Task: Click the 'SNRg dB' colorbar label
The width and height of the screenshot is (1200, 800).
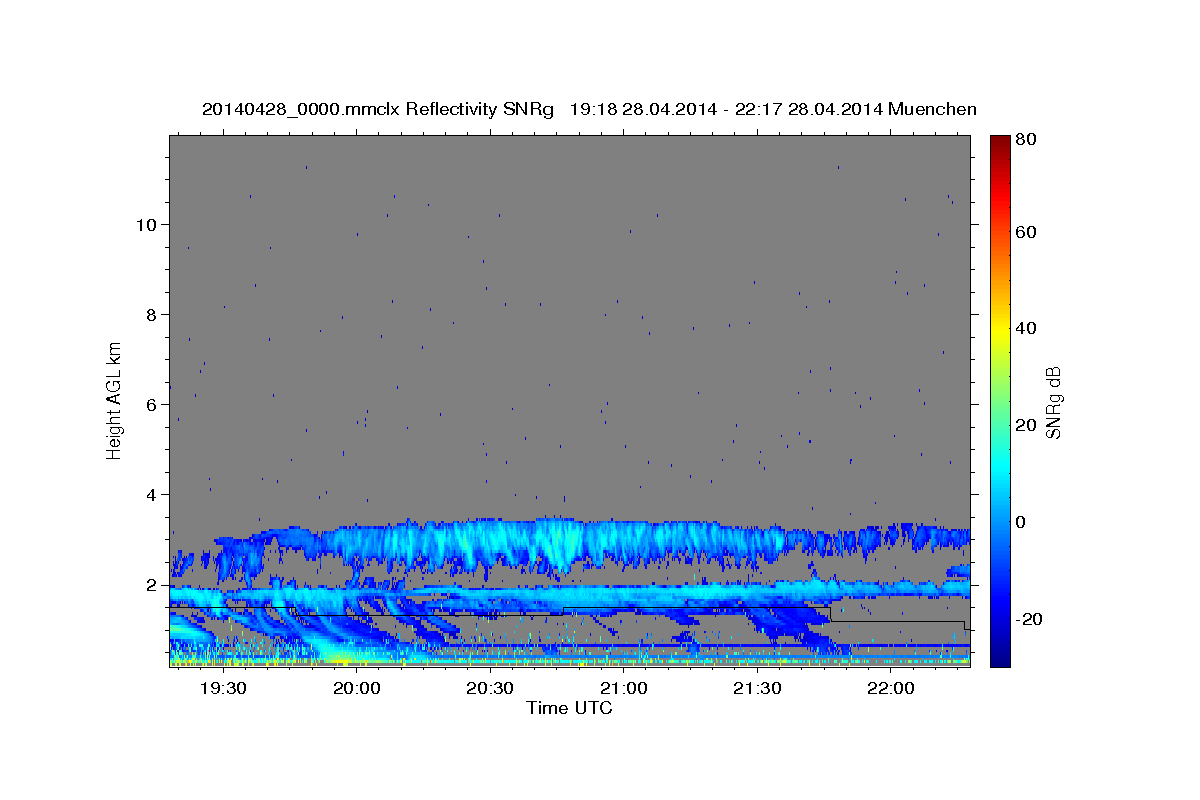Action: coord(1053,402)
